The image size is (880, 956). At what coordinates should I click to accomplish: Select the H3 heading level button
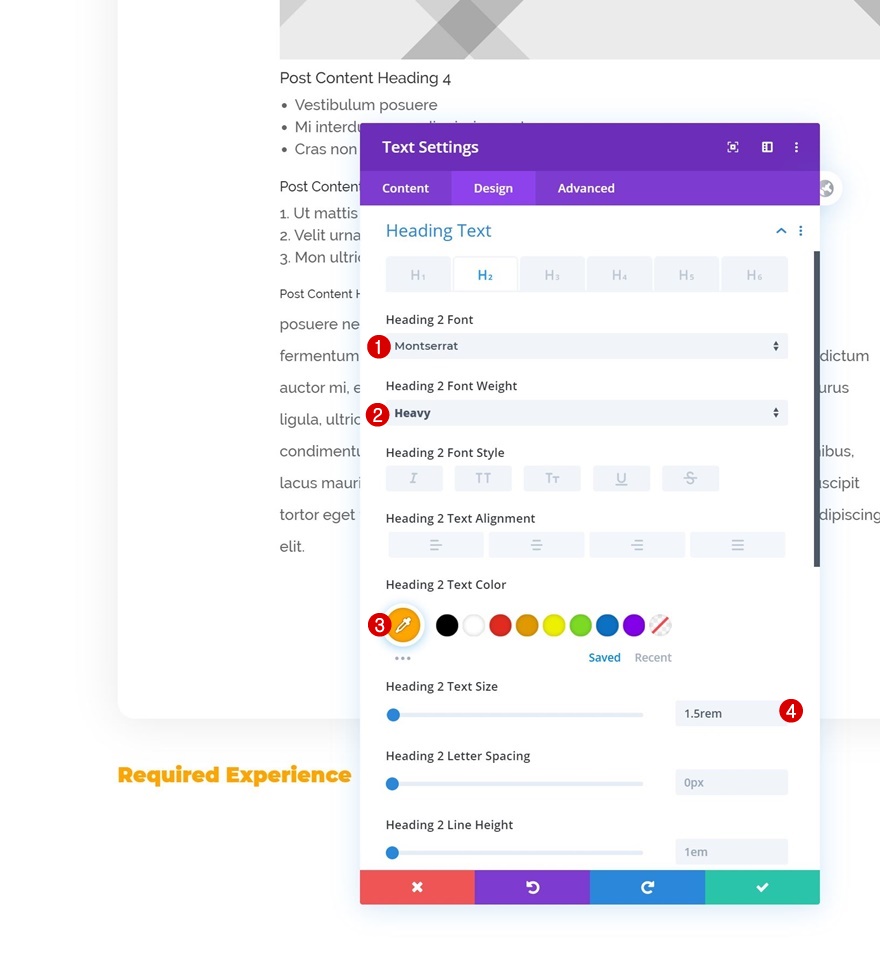(x=552, y=275)
